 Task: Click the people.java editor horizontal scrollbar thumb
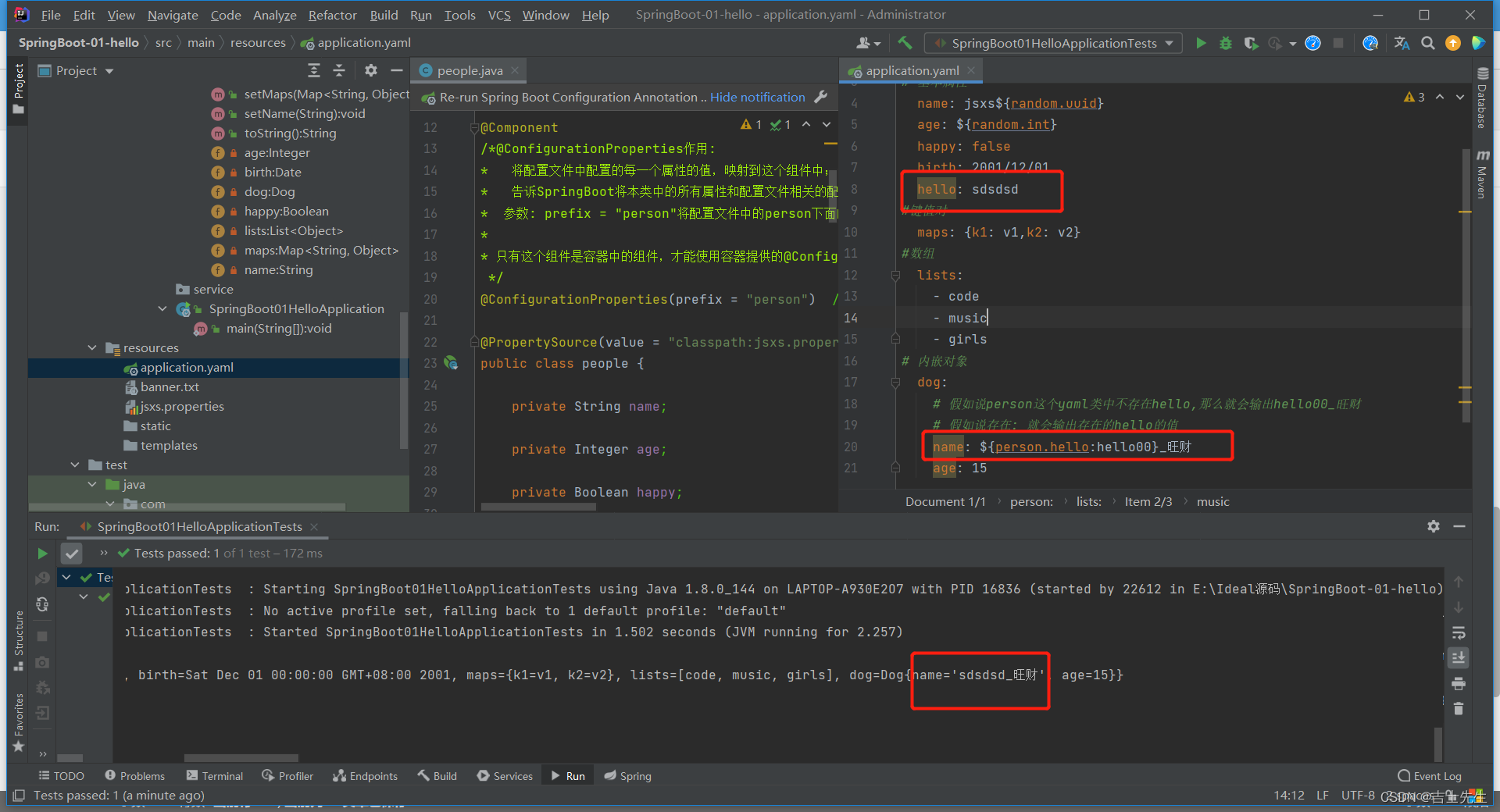538,507
